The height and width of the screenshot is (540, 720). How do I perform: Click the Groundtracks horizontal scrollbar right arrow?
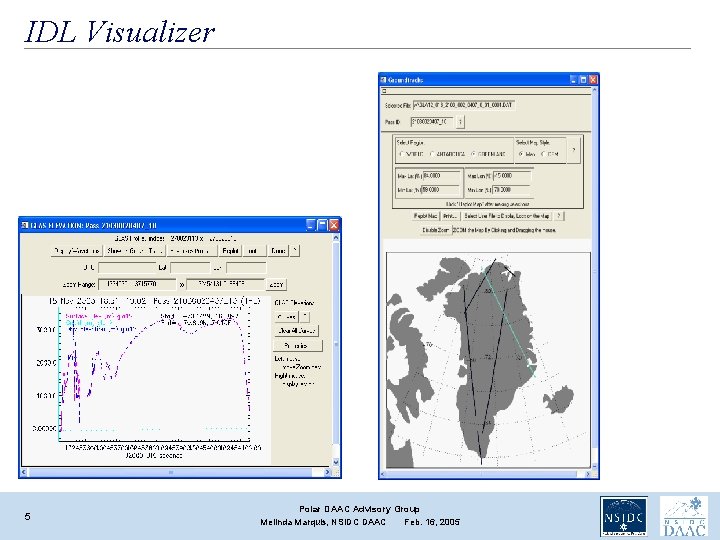pos(588,474)
